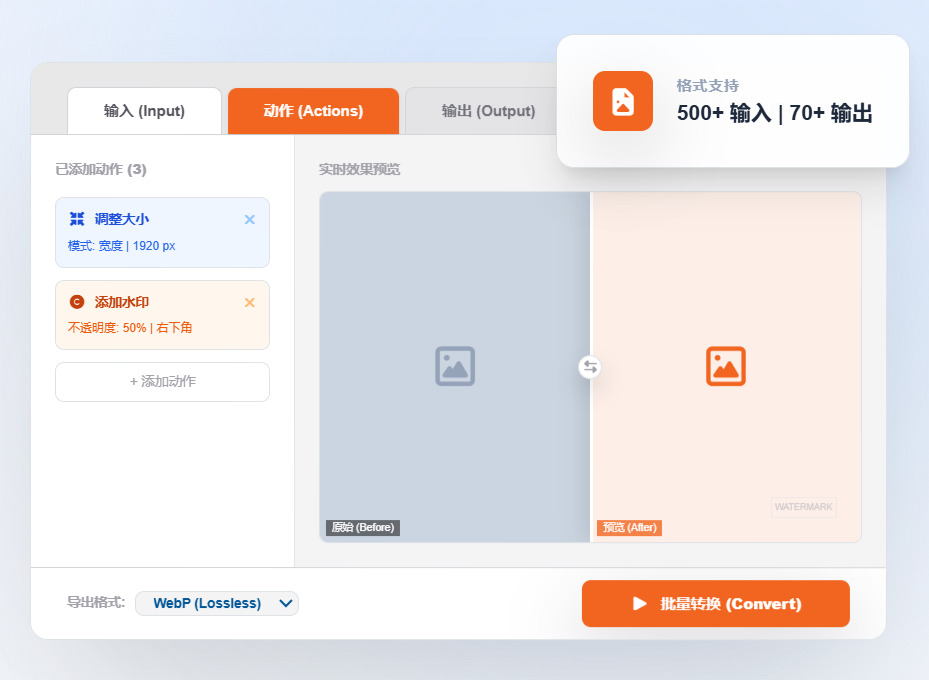Viewport: 929px width, 680px height.
Task: Click the 实时效果预览 heading
Action: [360, 169]
